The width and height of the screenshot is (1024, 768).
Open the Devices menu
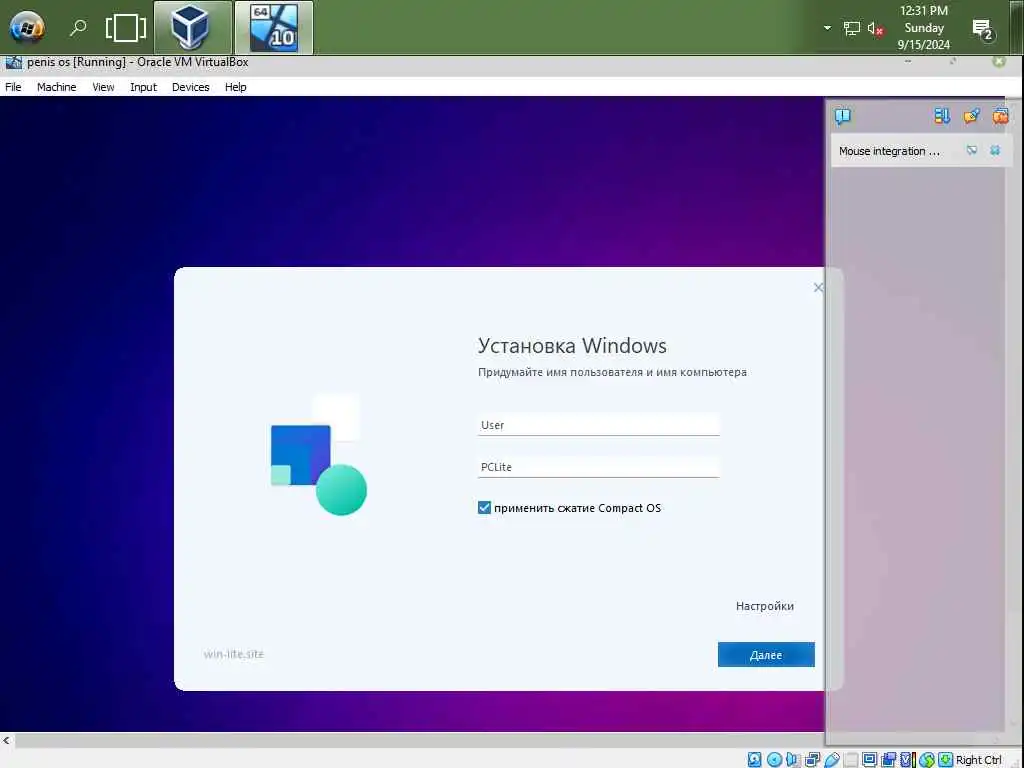pyautogui.click(x=191, y=87)
